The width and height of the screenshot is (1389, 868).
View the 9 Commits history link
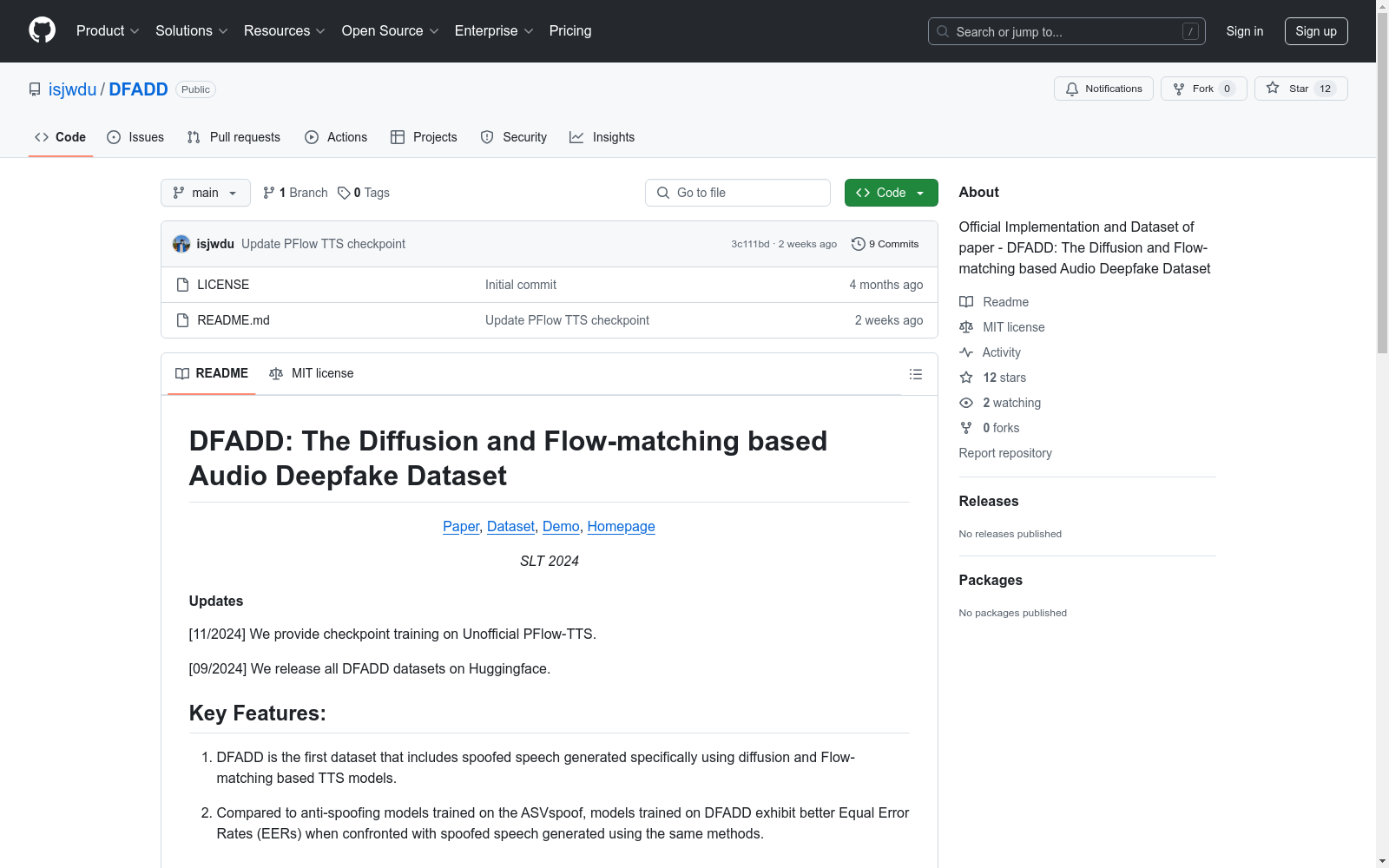click(x=885, y=244)
